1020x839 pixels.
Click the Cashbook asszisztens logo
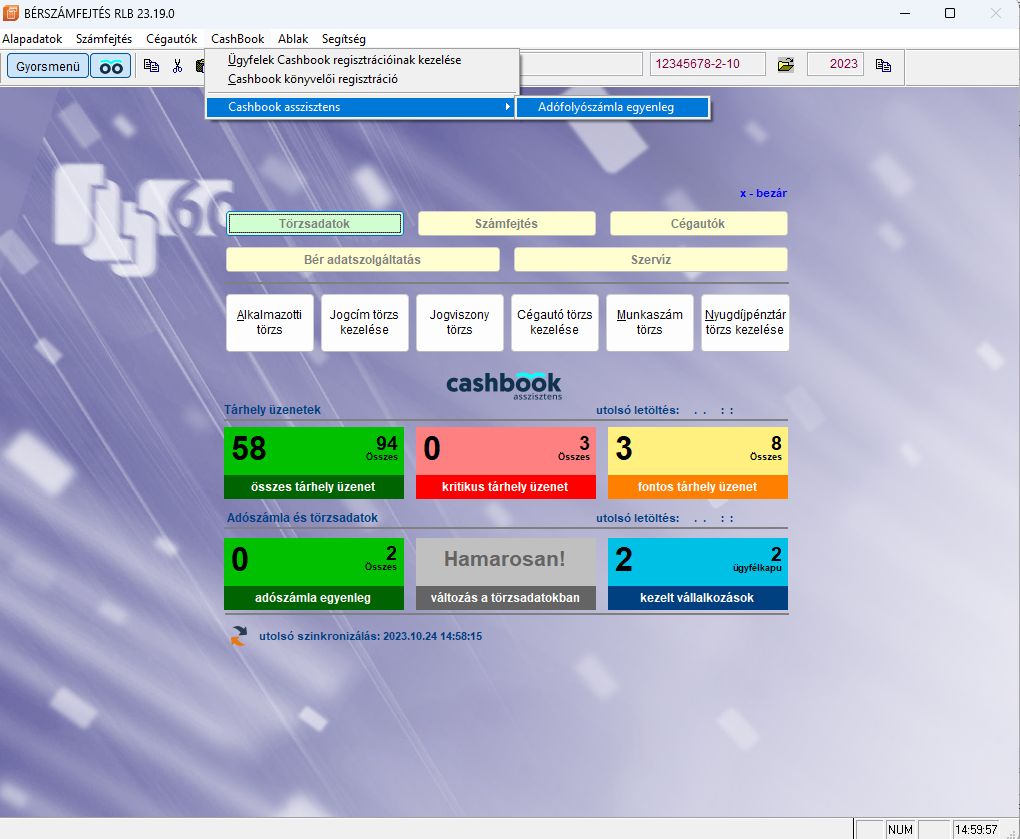click(x=504, y=386)
